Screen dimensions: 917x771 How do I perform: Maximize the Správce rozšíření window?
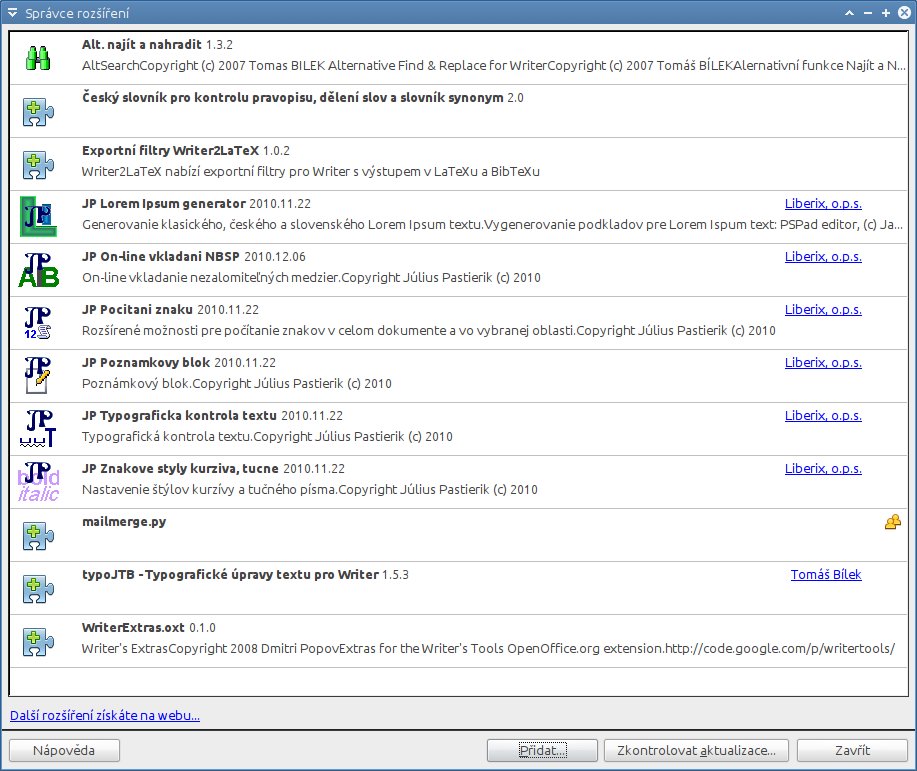point(886,13)
